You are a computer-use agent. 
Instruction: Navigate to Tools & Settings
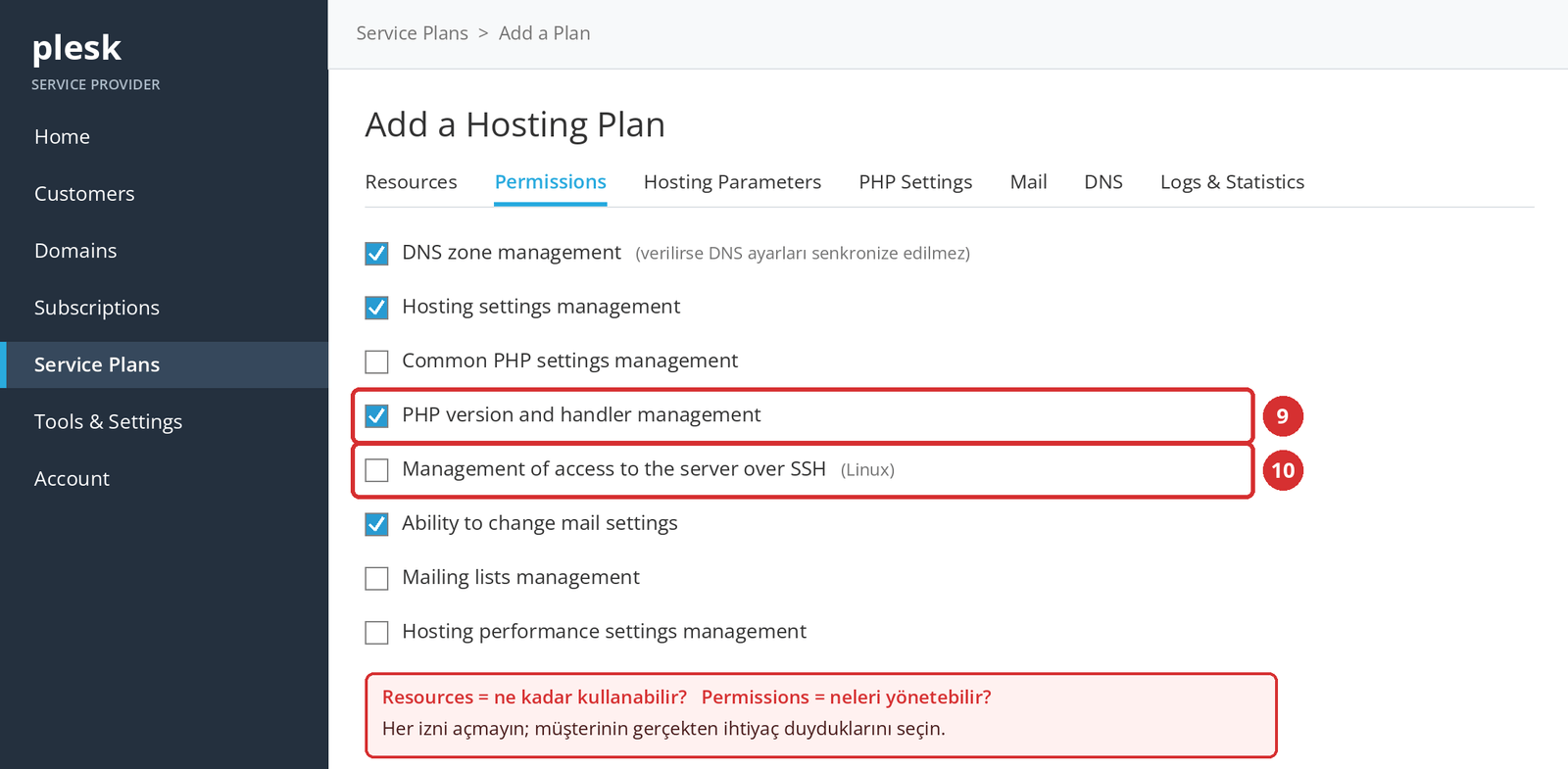click(108, 421)
